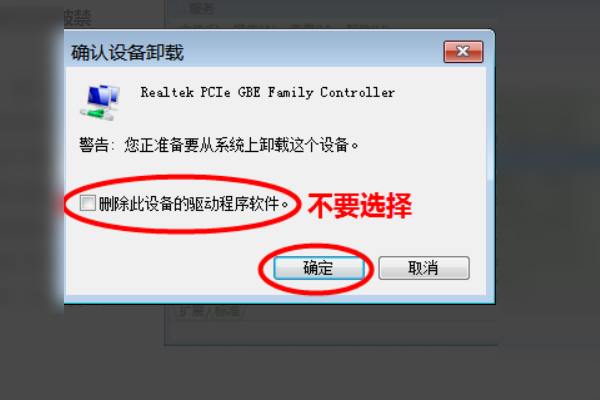Open the 操作 menu in background window
Viewport: 600px width, 400px height.
point(254,27)
